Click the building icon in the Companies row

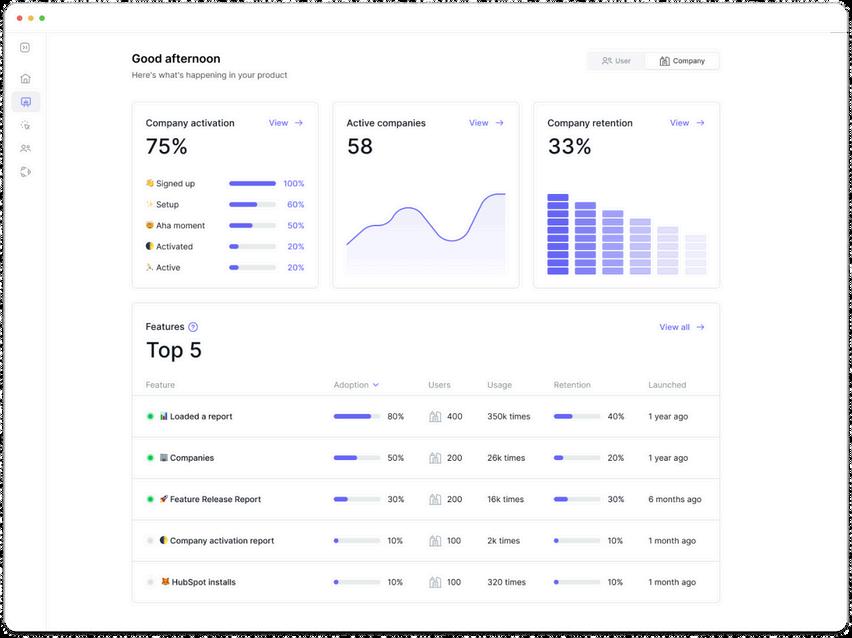(x=435, y=458)
